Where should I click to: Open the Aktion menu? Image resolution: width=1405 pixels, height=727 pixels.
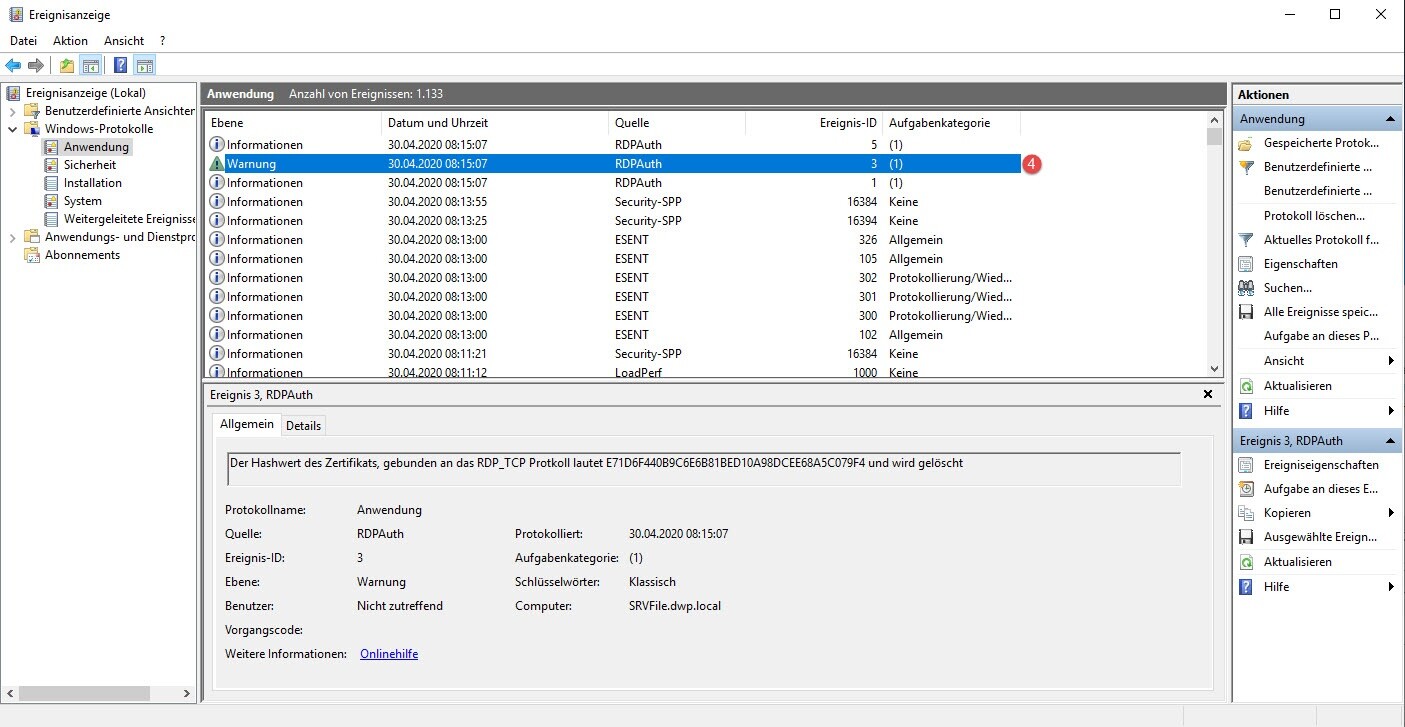point(70,41)
